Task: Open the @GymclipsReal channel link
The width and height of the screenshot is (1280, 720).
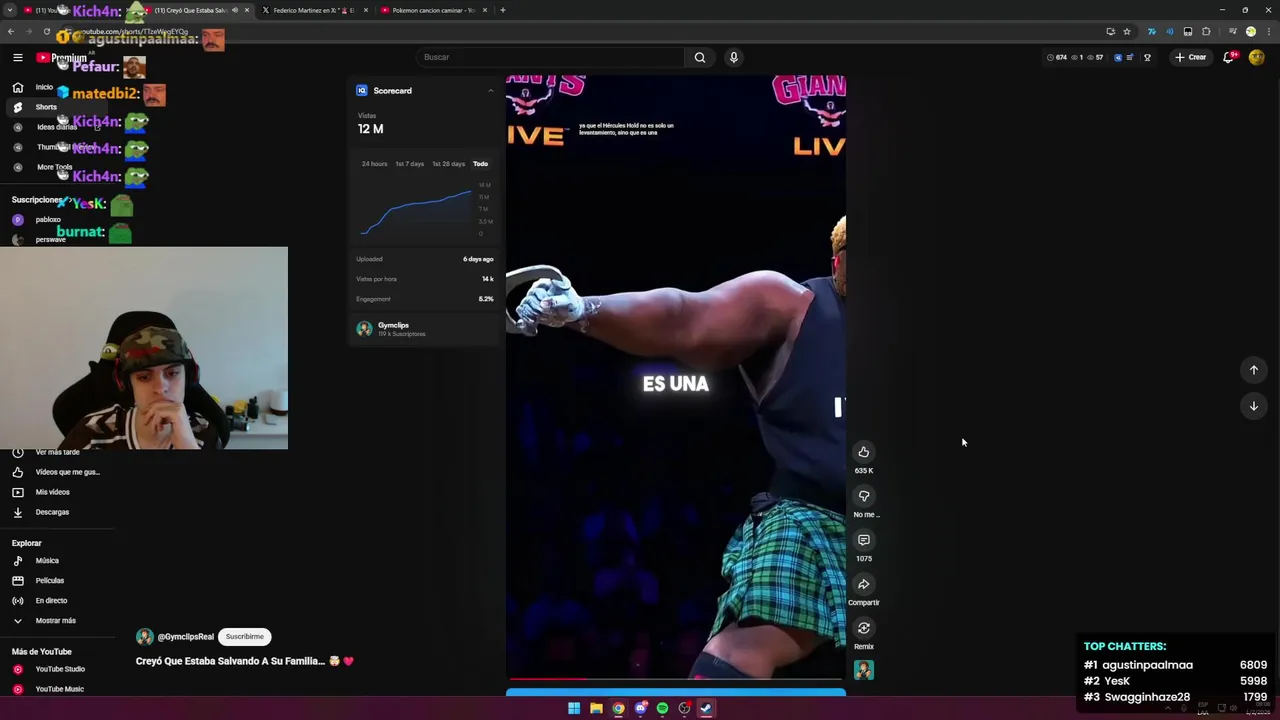Action: (185, 637)
